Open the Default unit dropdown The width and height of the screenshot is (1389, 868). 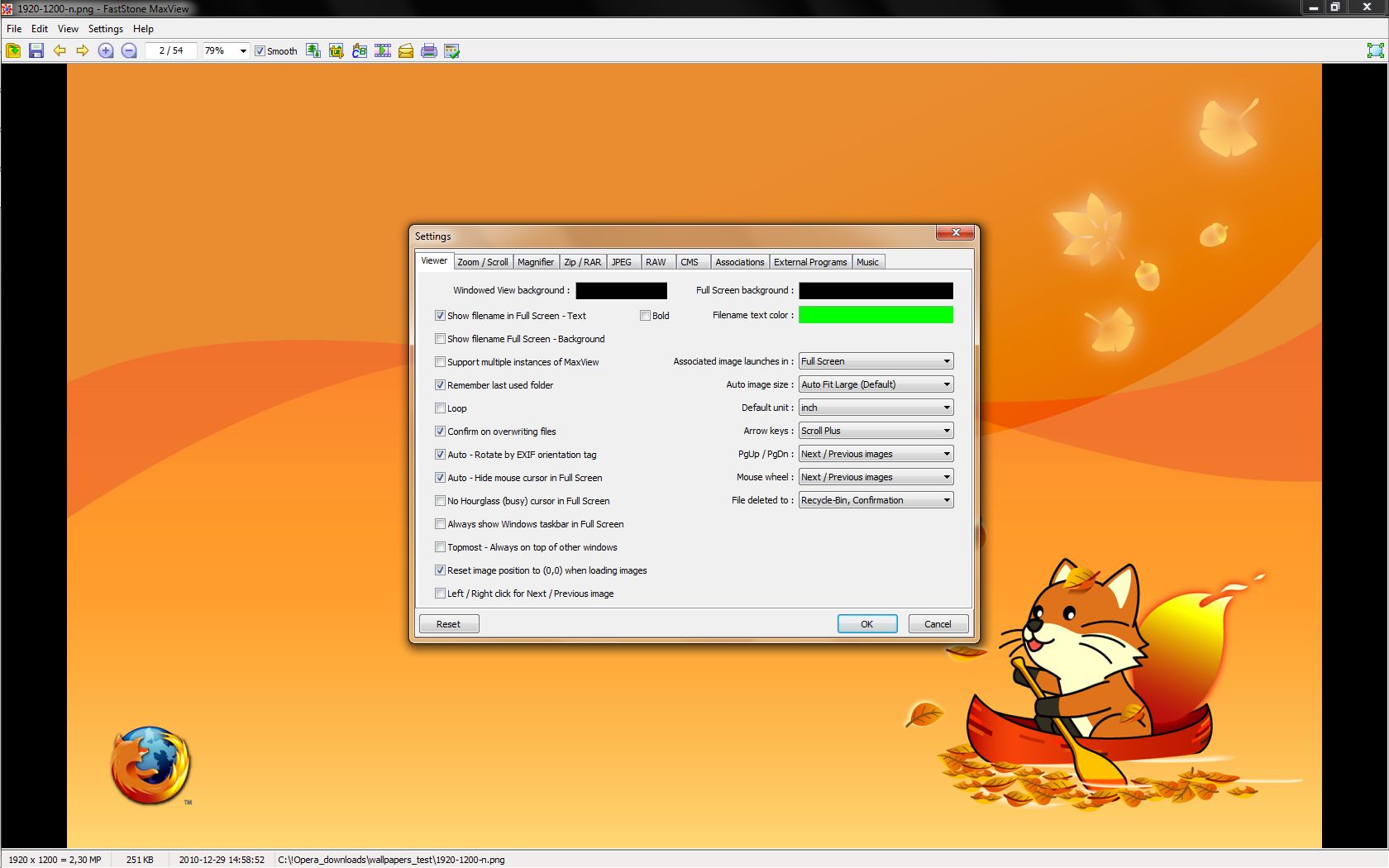876,408
